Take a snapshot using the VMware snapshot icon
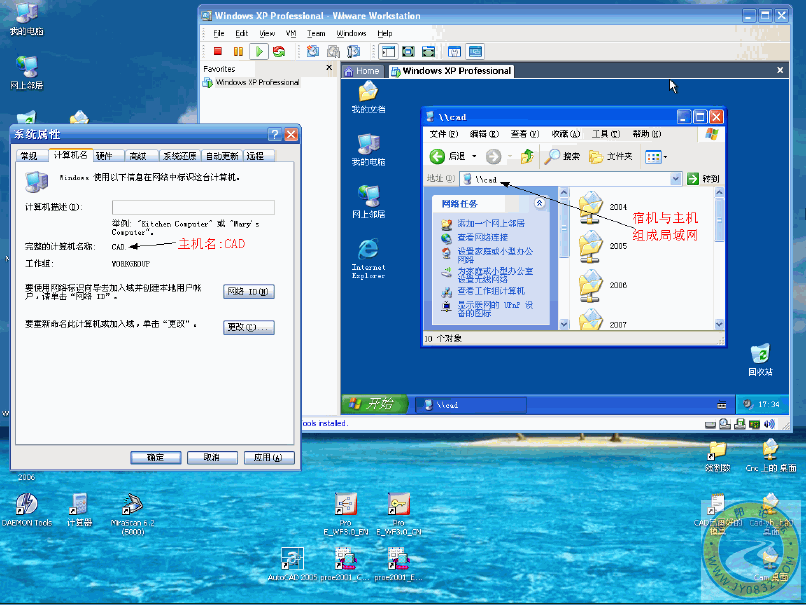 point(313,51)
